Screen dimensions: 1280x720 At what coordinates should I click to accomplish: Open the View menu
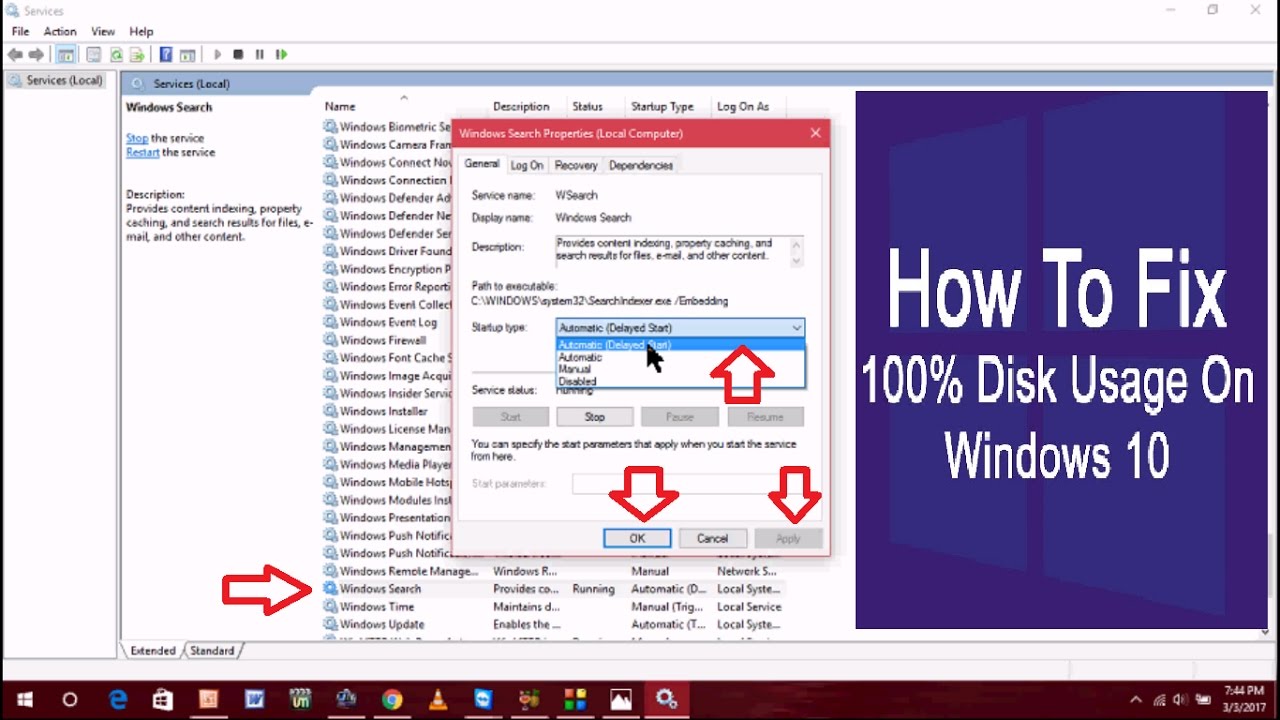point(104,32)
